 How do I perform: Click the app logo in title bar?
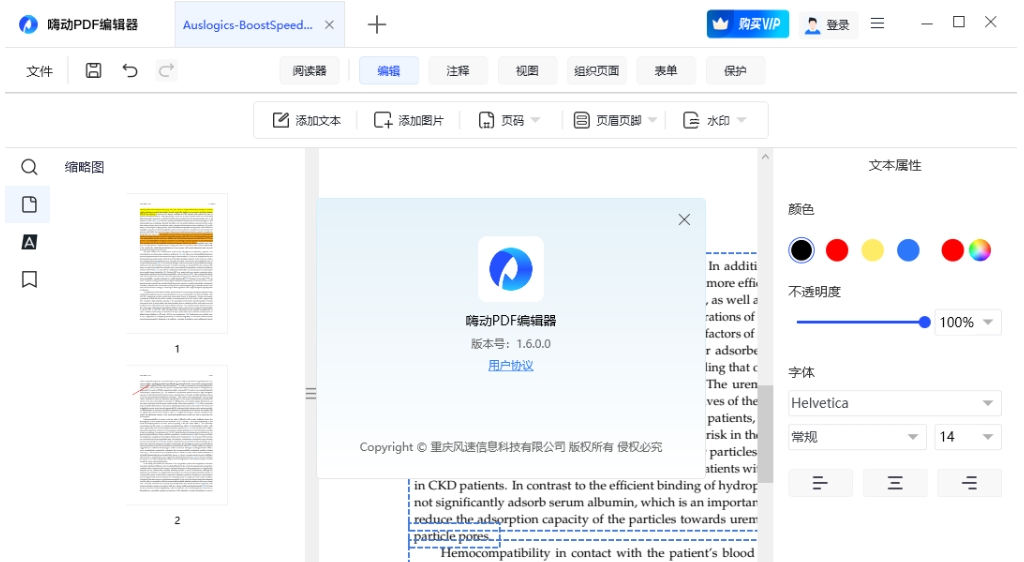click(x=28, y=25)
